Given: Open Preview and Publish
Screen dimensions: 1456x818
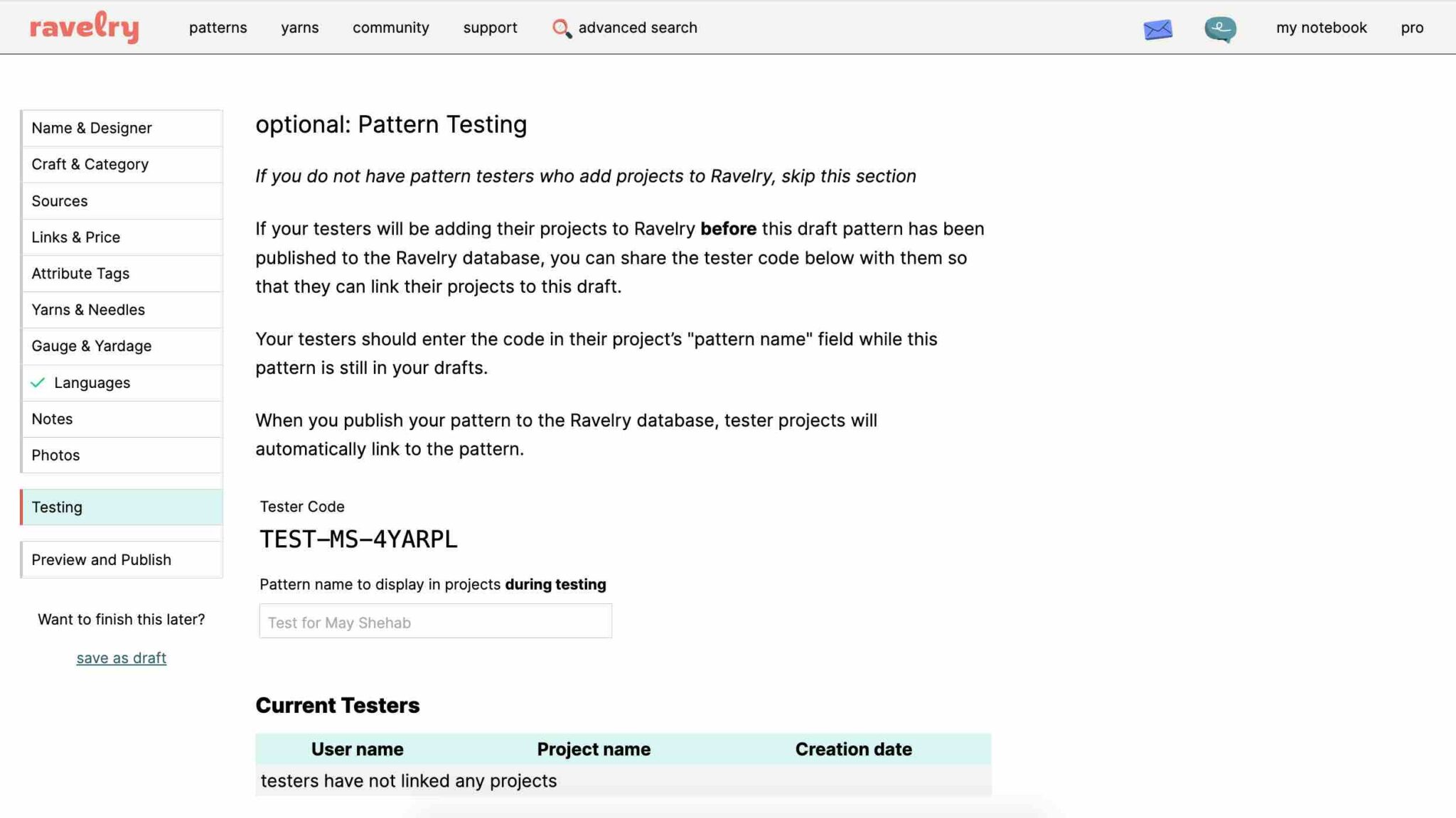Looking at the screenshot, I should 101,559.
